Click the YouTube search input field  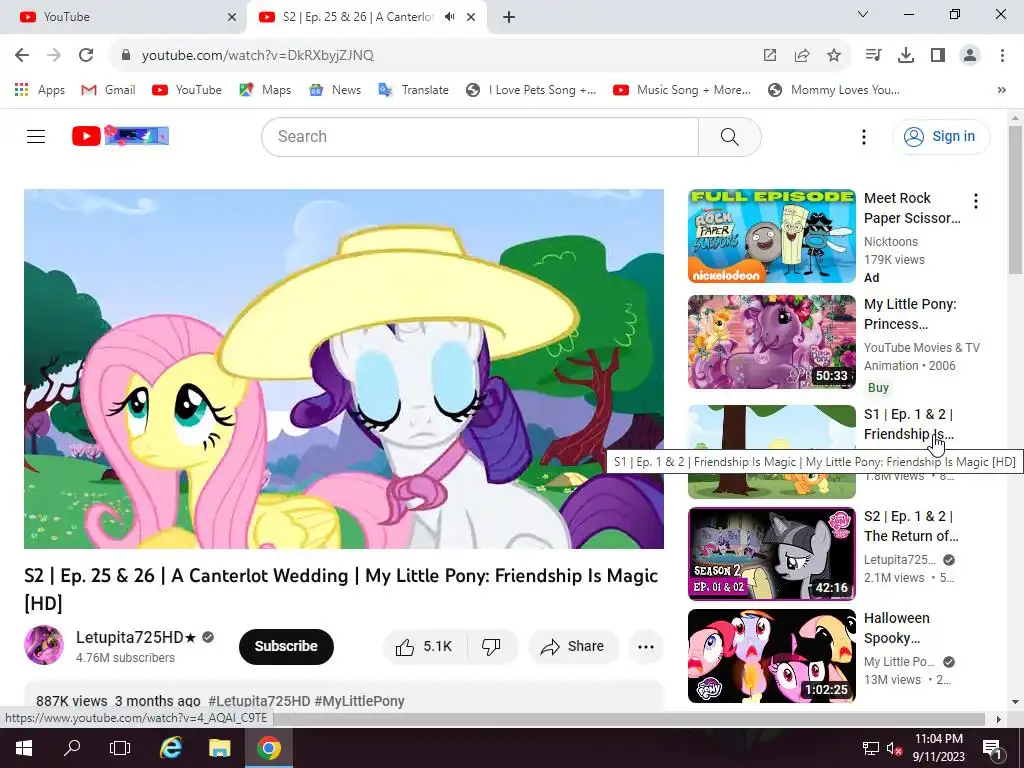coord(480,136)
